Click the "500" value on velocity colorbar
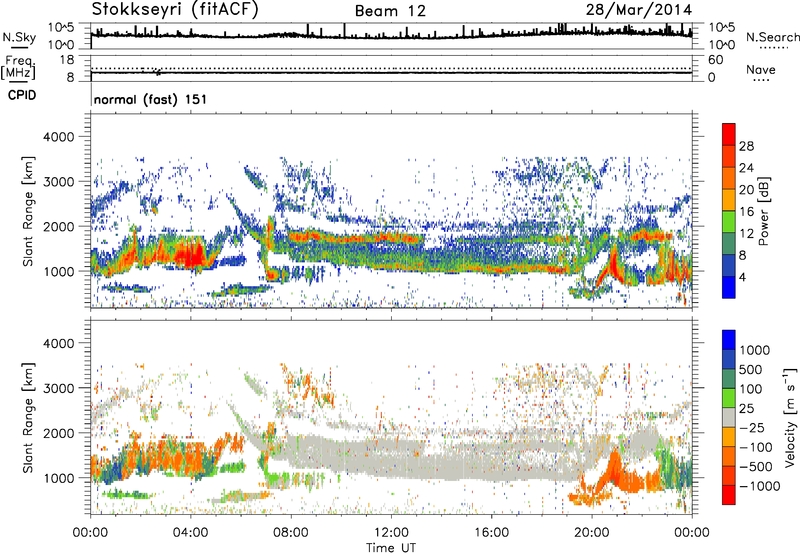This screenshot has height=554, width=800. (x=751, y=370)
